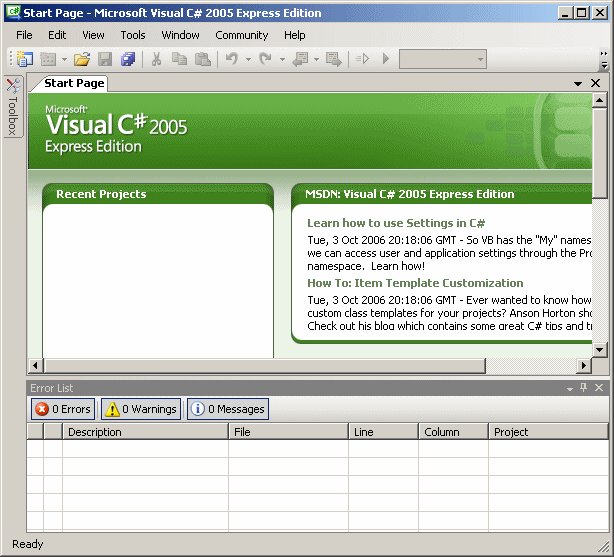Click the Navigate Forward icon
Viewport: 614px width, 557px height.
tap(334, 59)
